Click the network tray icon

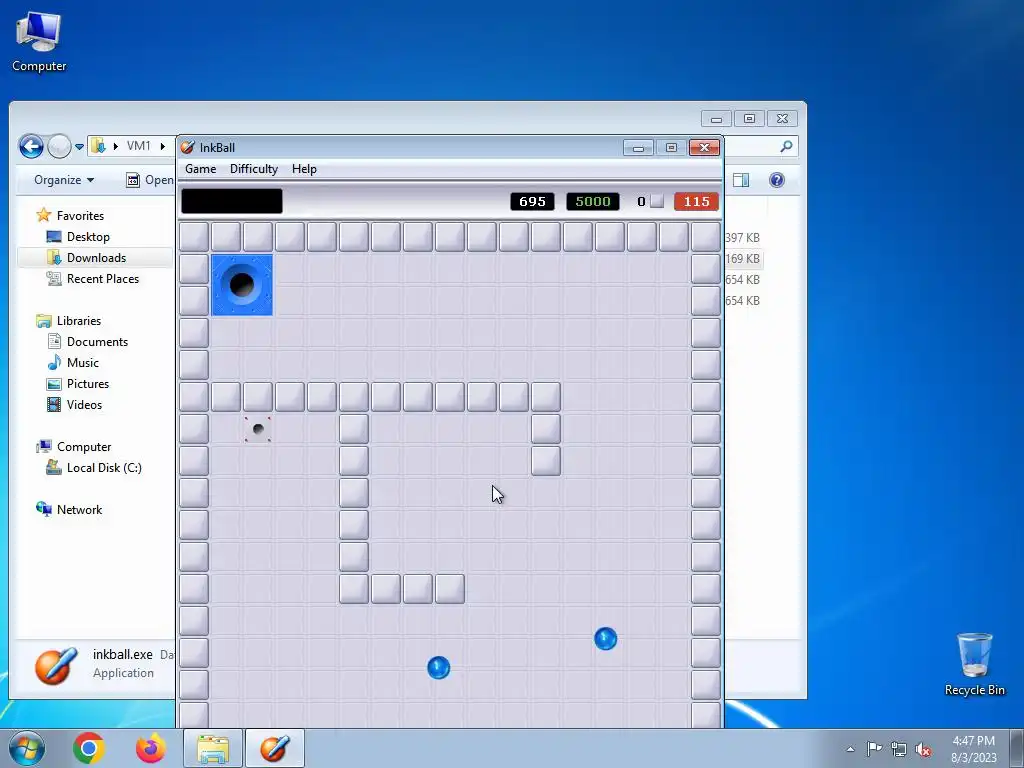(x=899, y=749)
